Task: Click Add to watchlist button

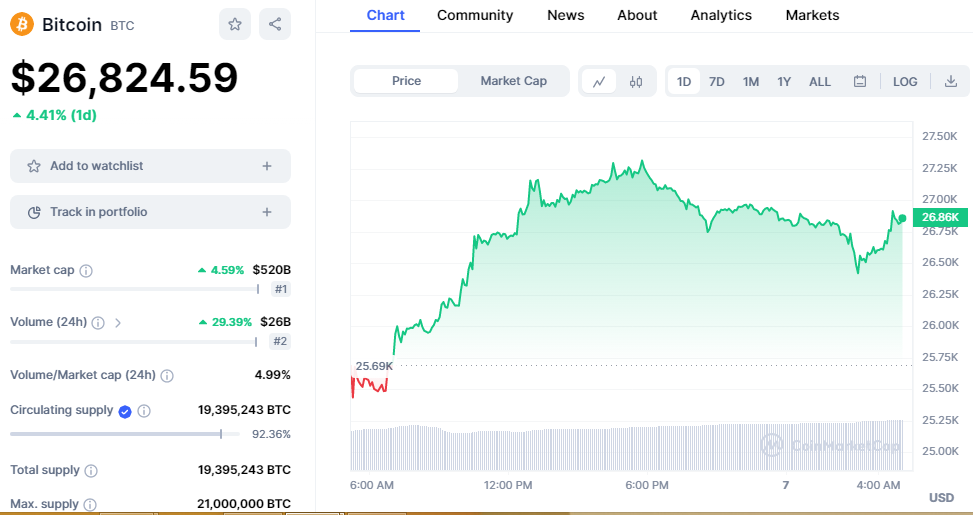Action: 150,166
